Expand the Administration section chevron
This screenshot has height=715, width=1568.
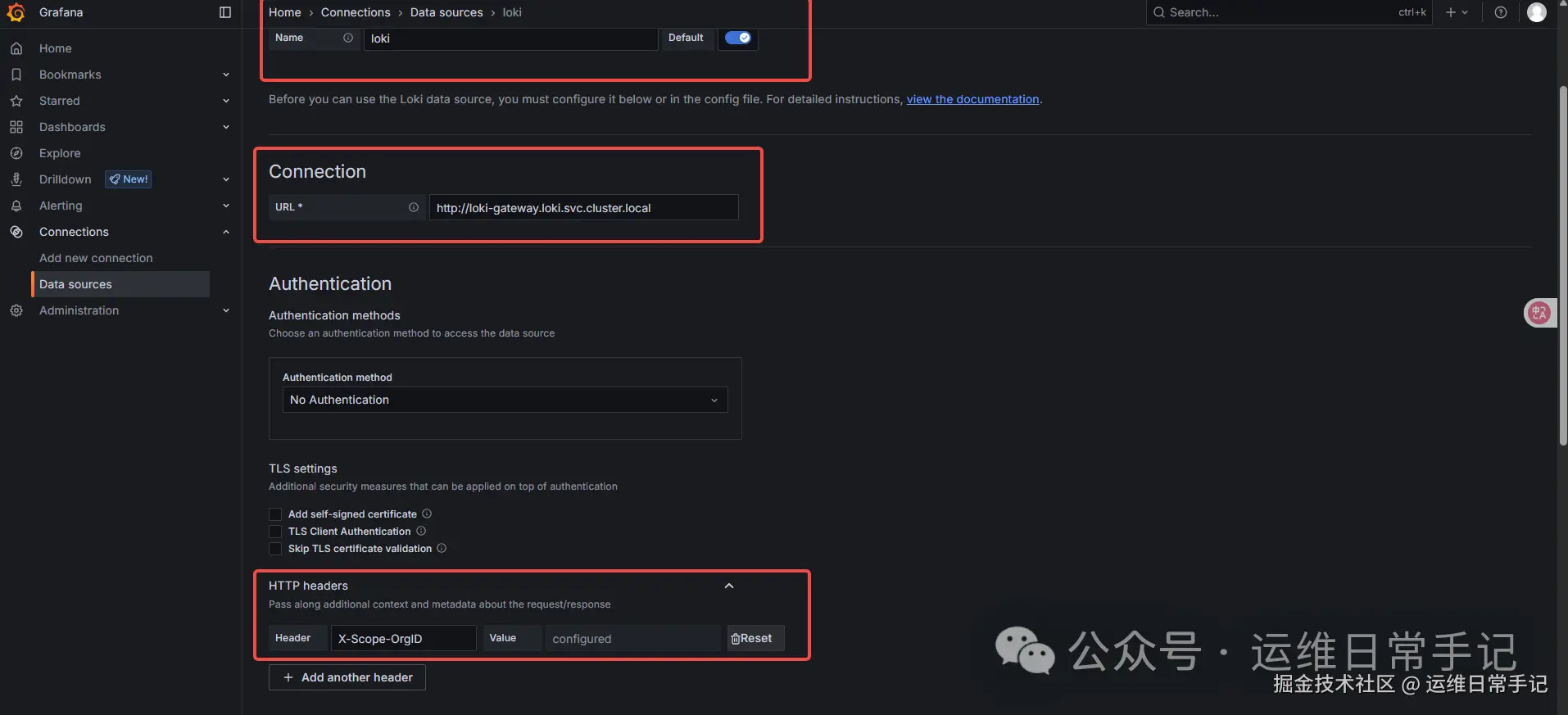tap(226, 310)
